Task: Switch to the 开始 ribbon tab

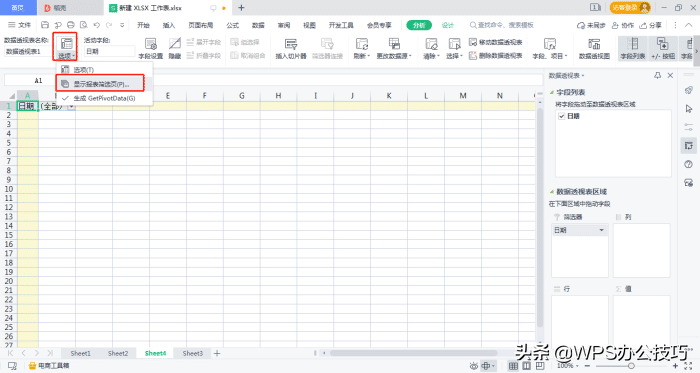Action: coord(143,25)
